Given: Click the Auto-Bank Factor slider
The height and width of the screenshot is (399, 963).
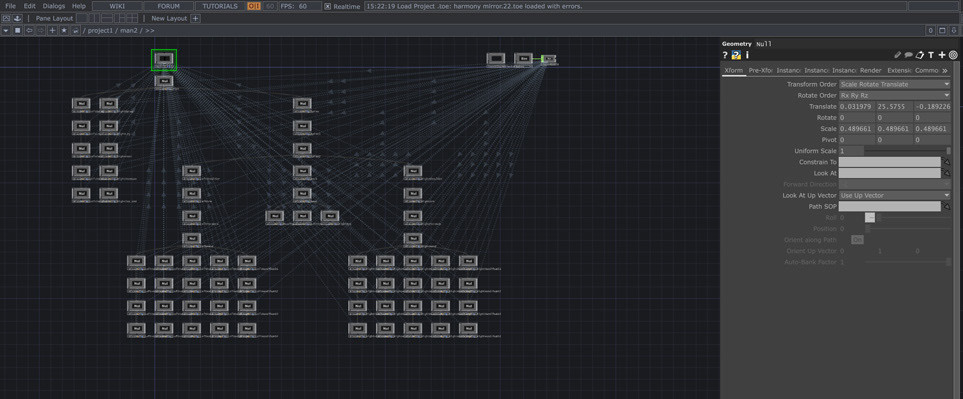Looking at the screenshot, I should pyautogui.click(x=908, y=262).
